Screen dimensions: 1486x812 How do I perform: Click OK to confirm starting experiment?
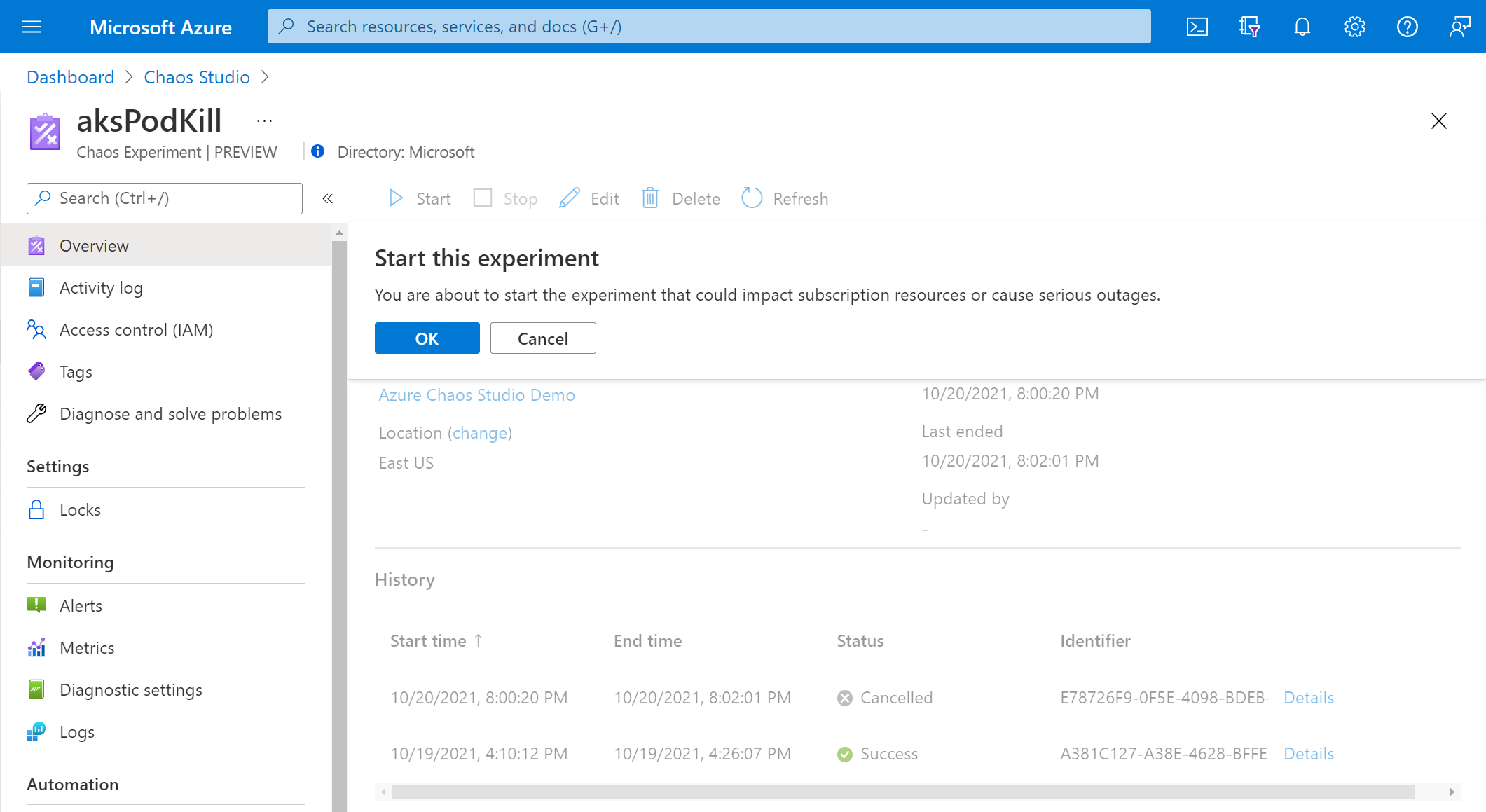pyautogui.click(x=426, y=338)
